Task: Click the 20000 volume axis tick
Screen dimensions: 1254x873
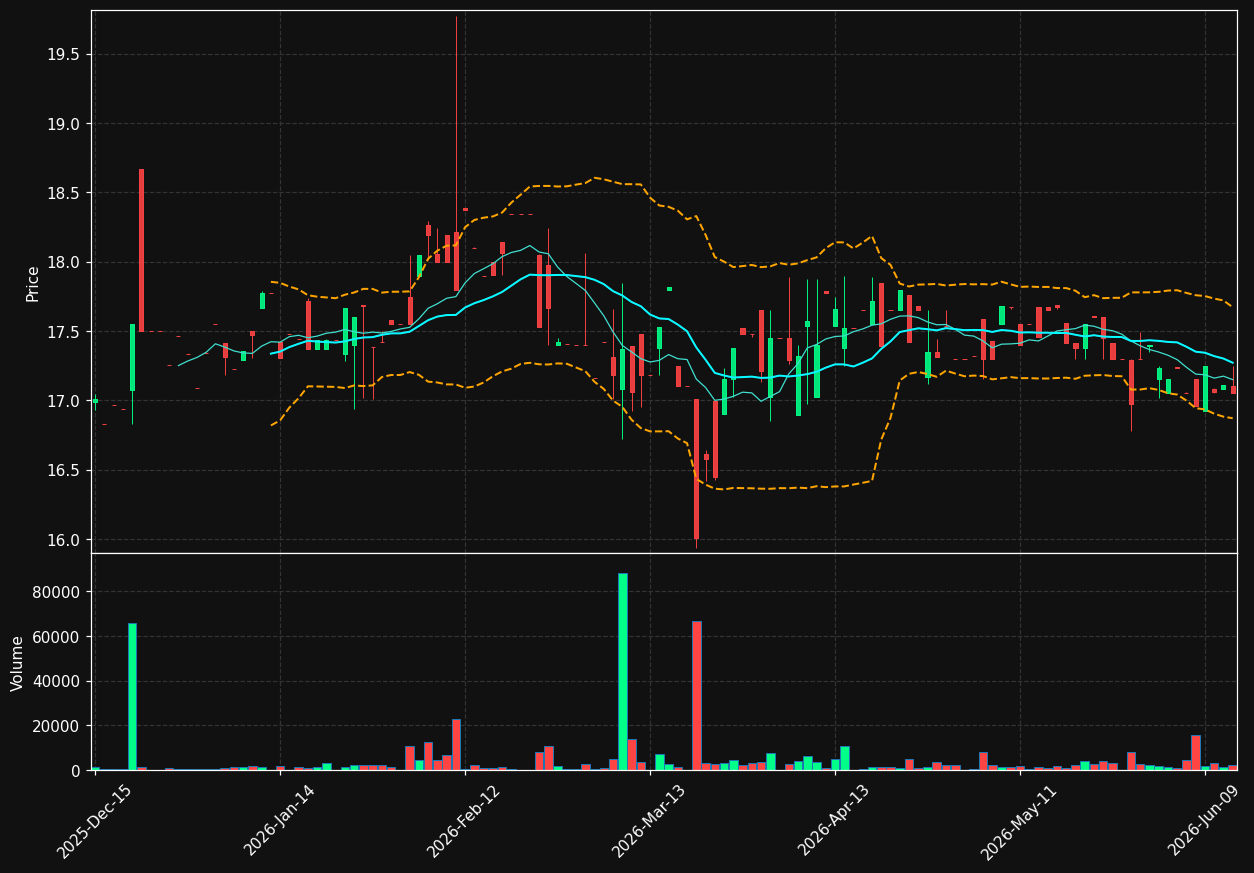Action: tap(57, 726)
